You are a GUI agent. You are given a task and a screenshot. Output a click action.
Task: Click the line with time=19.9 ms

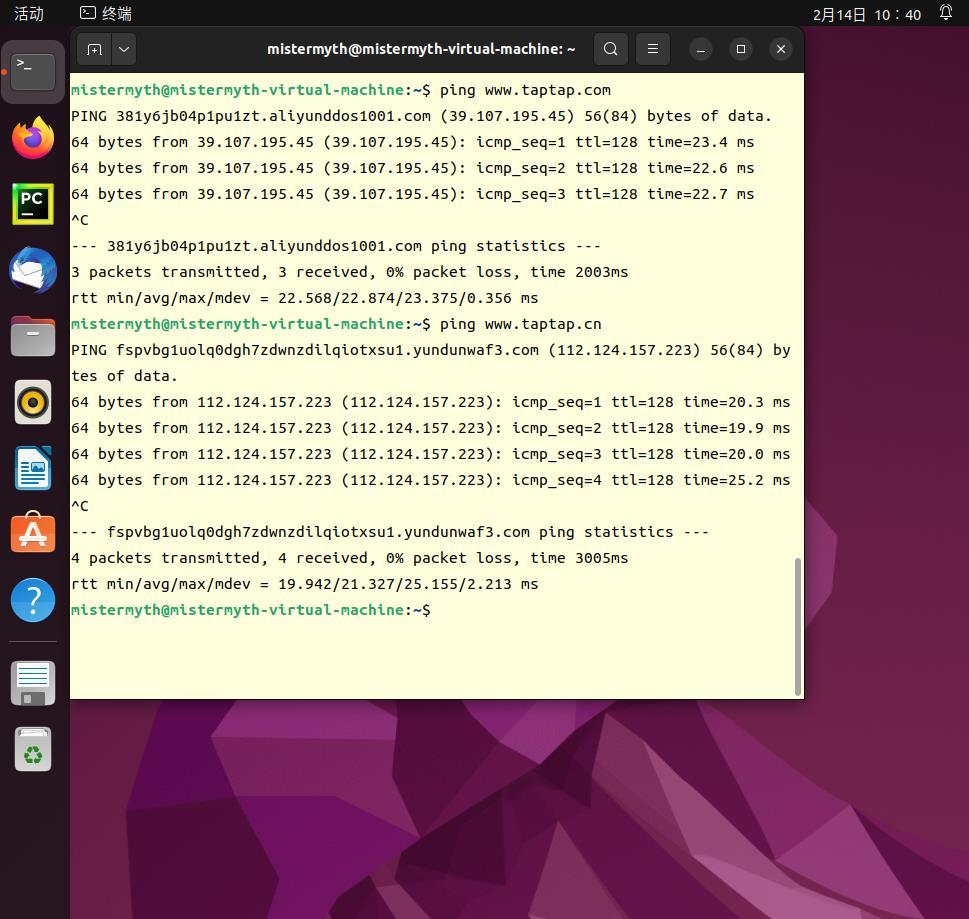coord(431,428)
